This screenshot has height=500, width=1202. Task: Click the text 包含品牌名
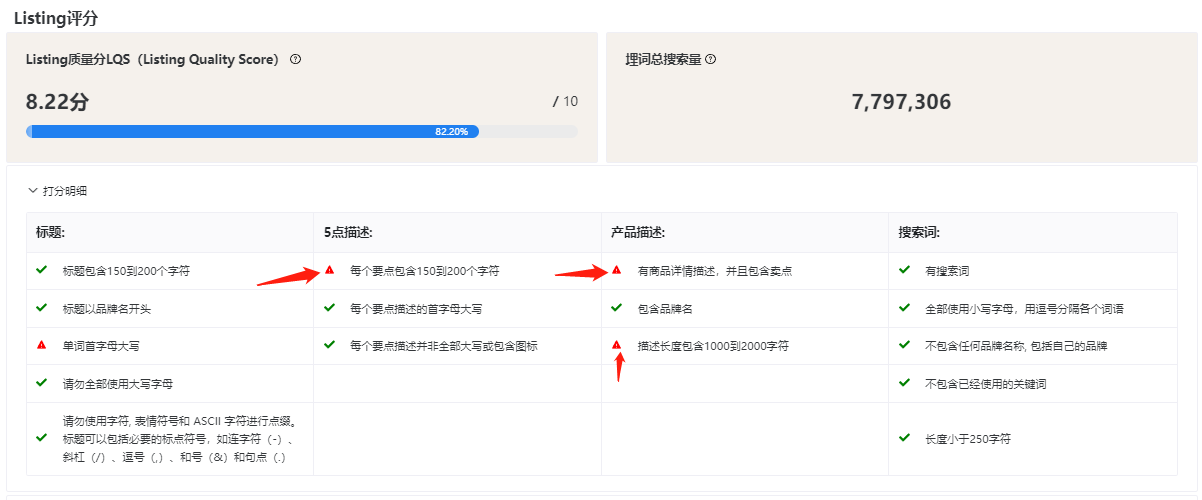click(665, 309)
